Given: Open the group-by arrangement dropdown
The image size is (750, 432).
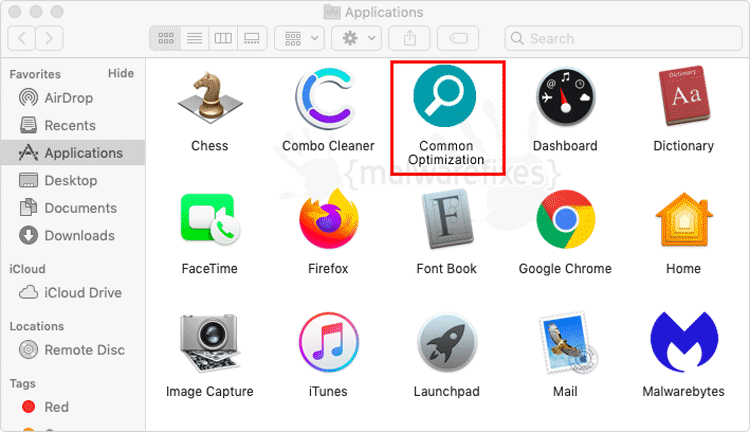Looking at the screenshot, I should coord(299,38).
